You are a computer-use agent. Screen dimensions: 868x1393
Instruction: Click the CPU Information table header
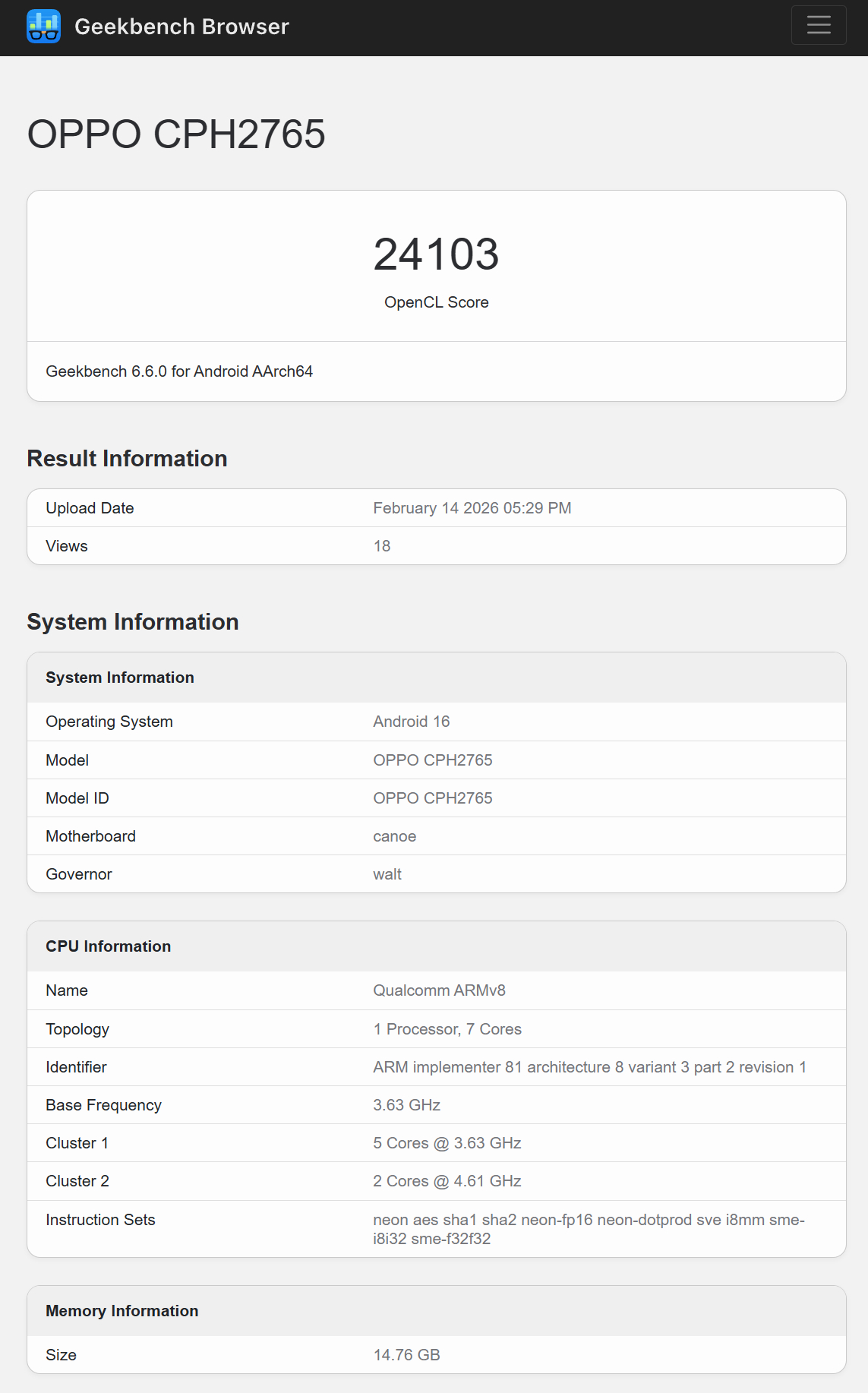109,946
